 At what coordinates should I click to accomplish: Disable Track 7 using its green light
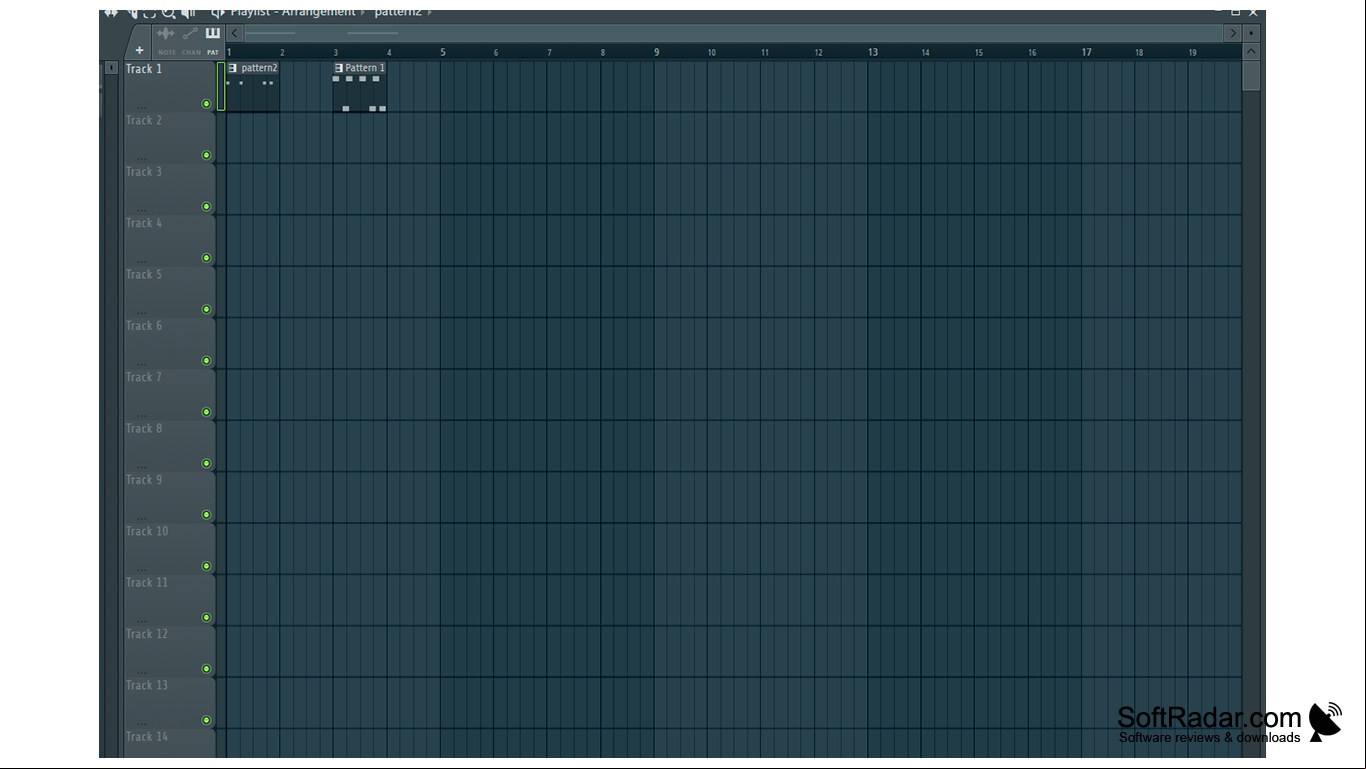click(207, 412)
